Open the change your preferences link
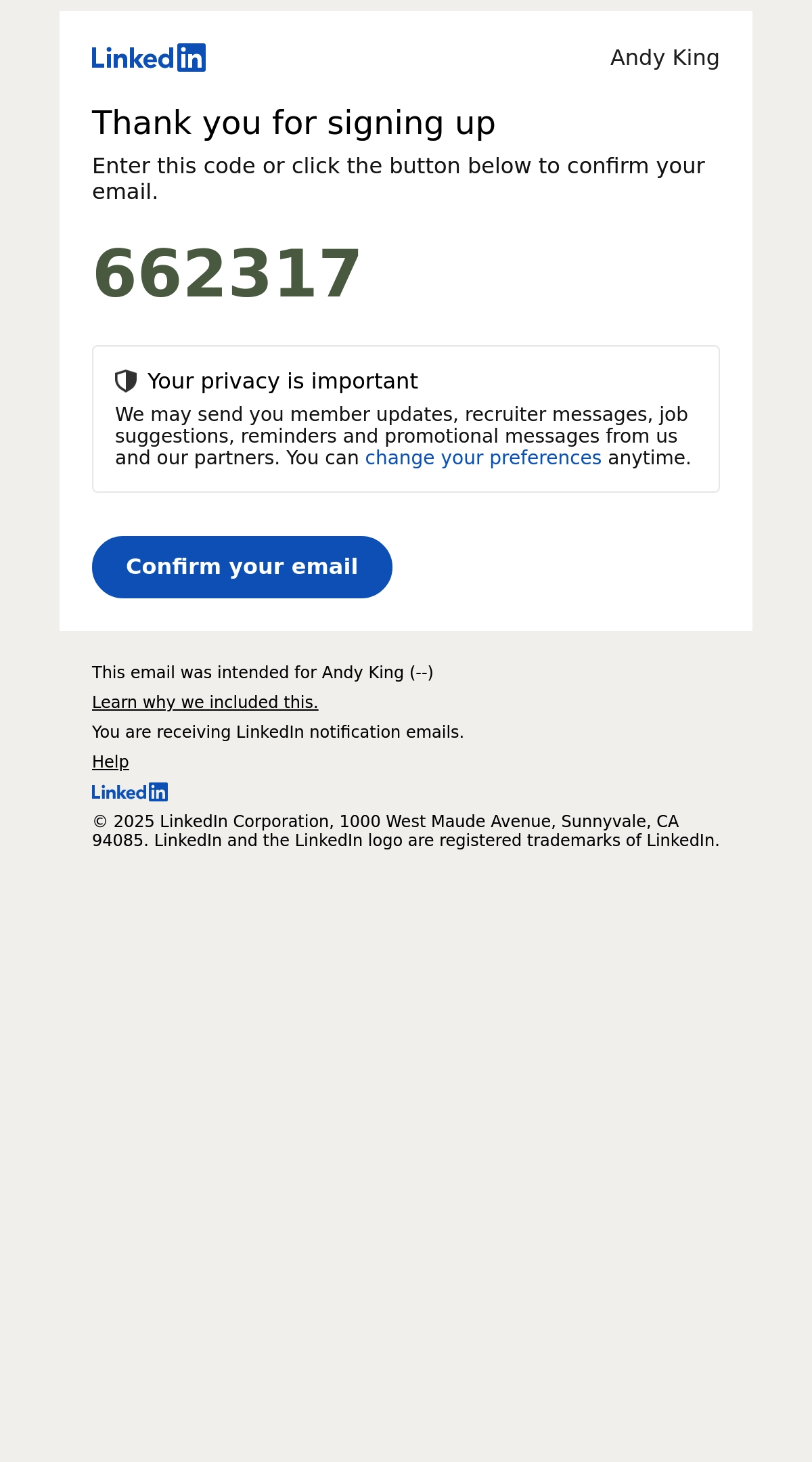The image size is (812, 1462). tap(483, 458)
